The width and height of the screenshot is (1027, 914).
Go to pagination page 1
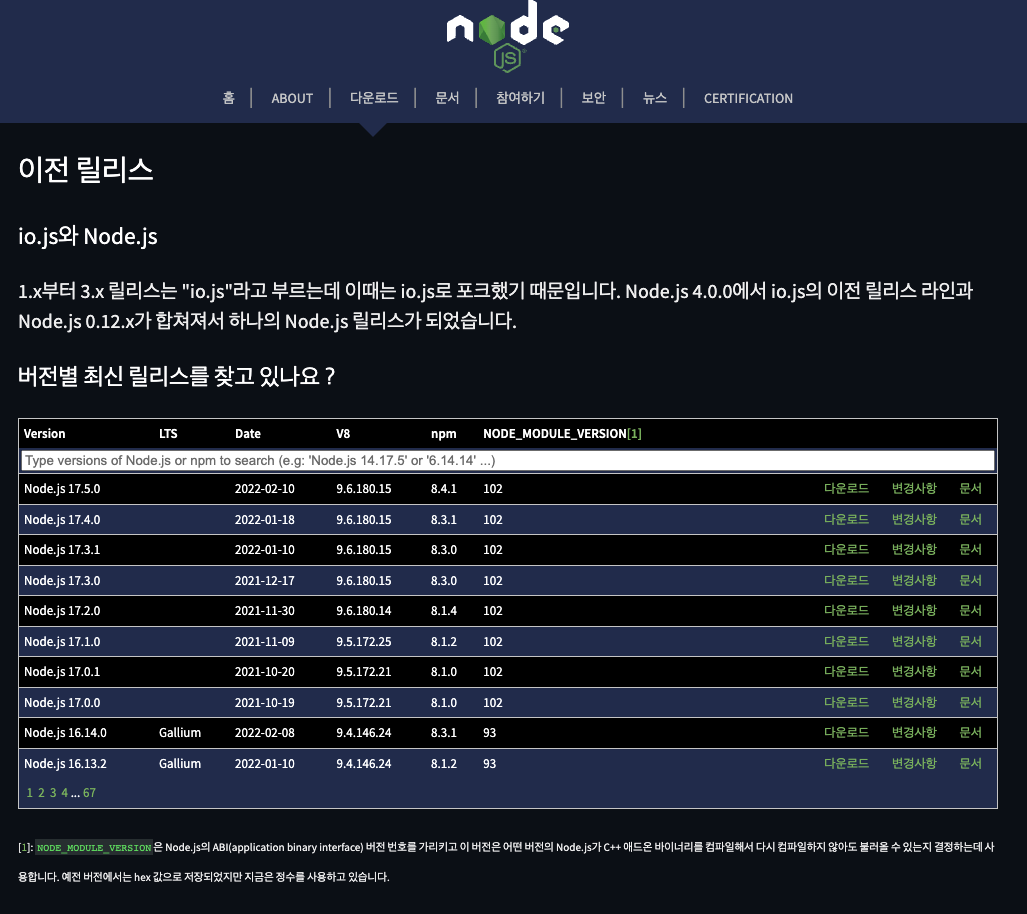point(29,793)
